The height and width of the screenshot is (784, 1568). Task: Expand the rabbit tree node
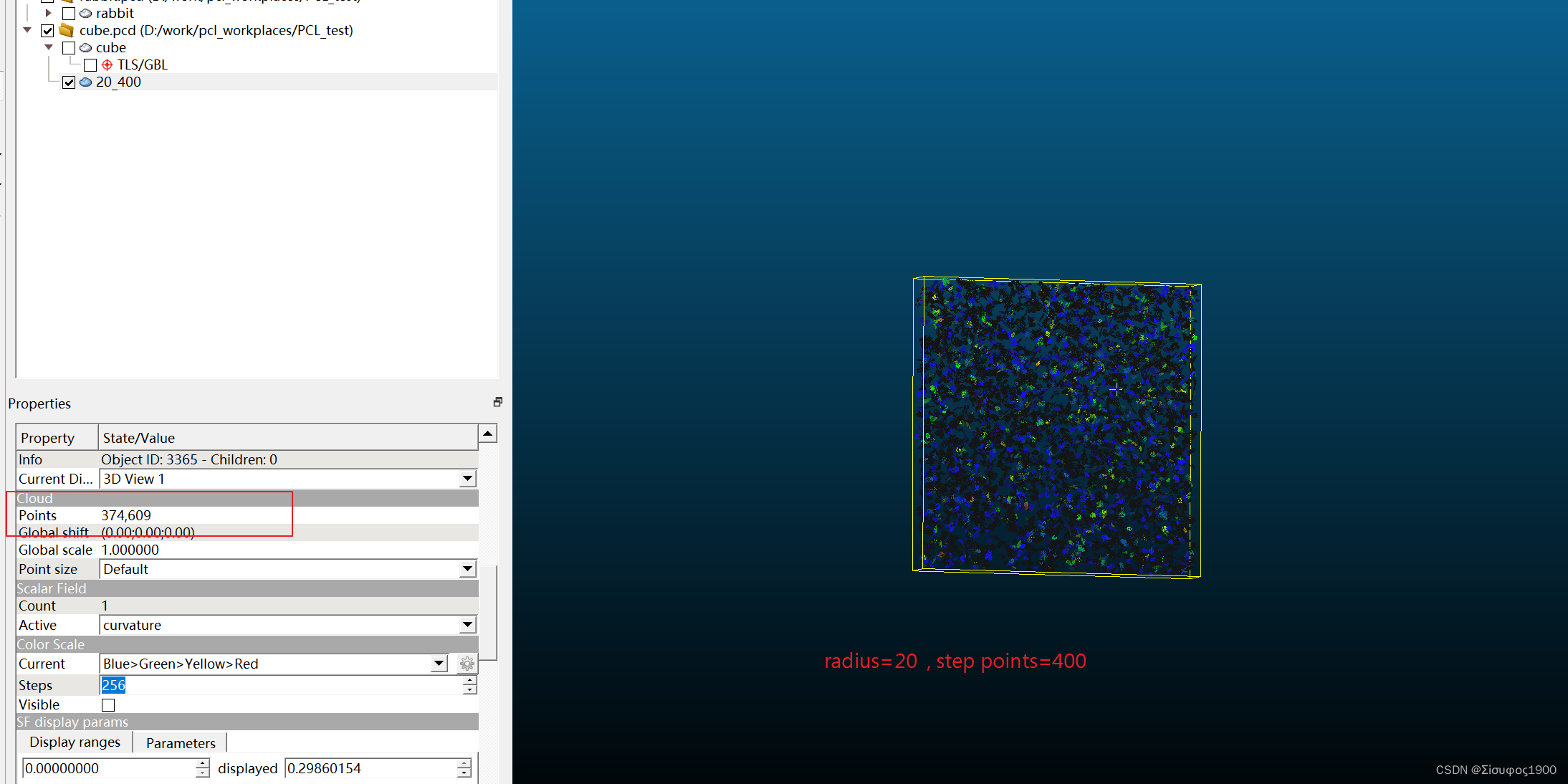tap(48, 13)
